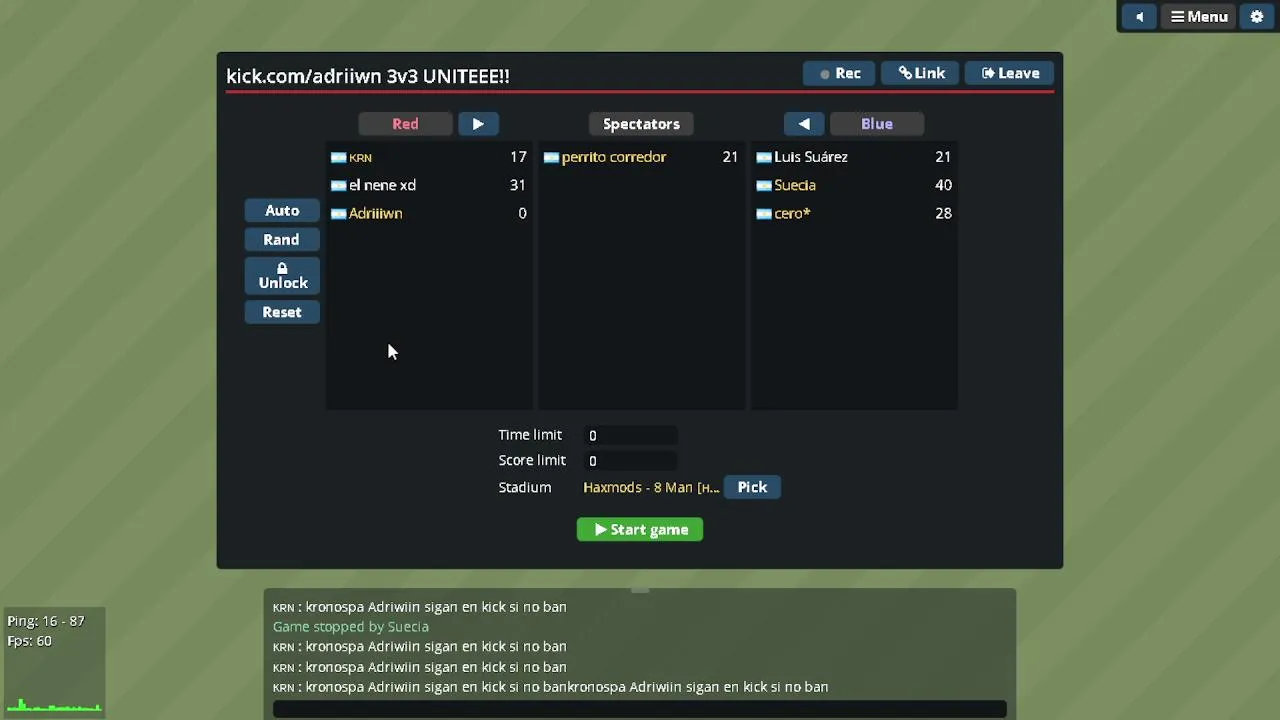Click flag icon beside el nene xd

[338, 185]
